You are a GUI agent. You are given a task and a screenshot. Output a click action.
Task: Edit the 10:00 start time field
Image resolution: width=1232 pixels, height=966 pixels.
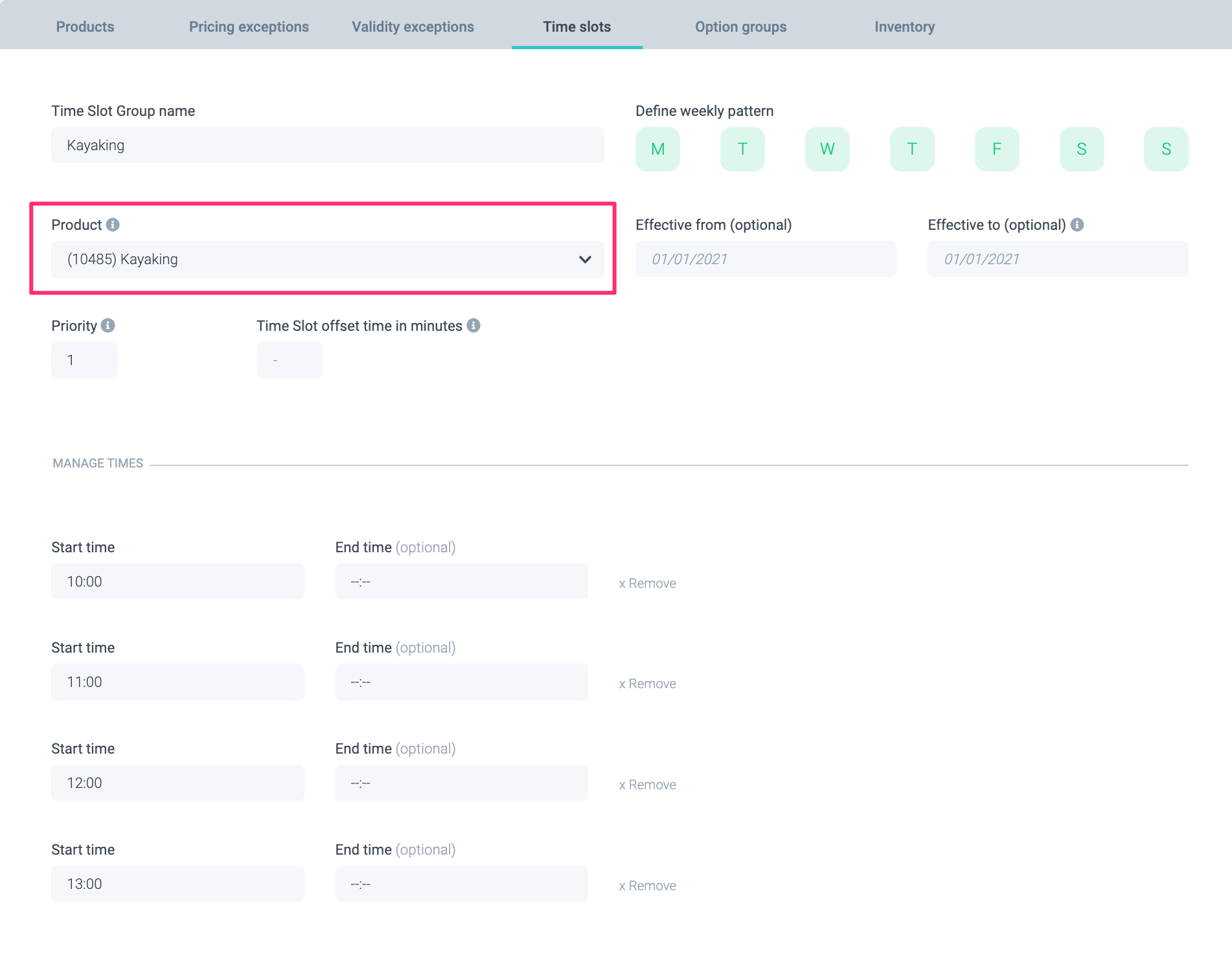pyautogui.click(x=177, y=581)
